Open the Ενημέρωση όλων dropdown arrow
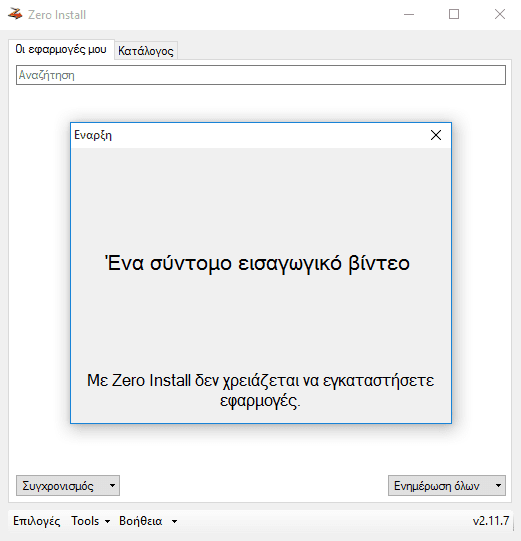521x541 pixels. pyautogui.click(x=498, y=485)
